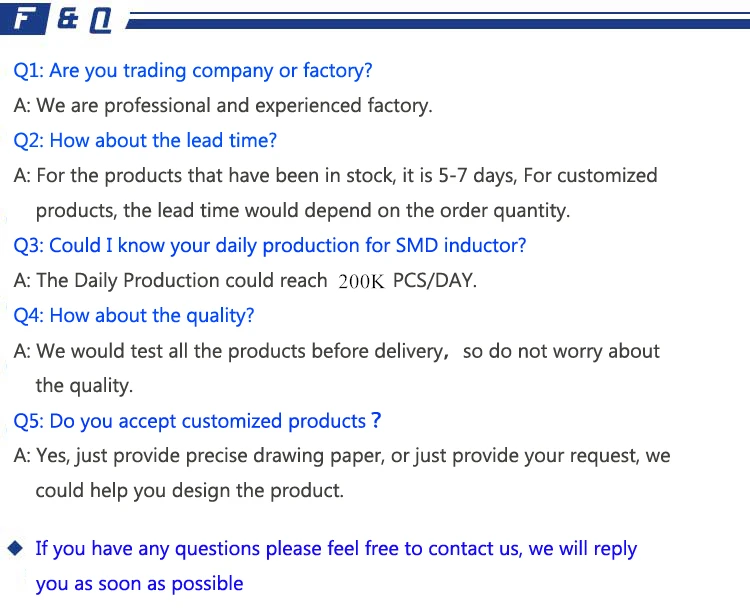Click 'could help you design the product'
750x616 pixels.
click(x=190, y=491)
